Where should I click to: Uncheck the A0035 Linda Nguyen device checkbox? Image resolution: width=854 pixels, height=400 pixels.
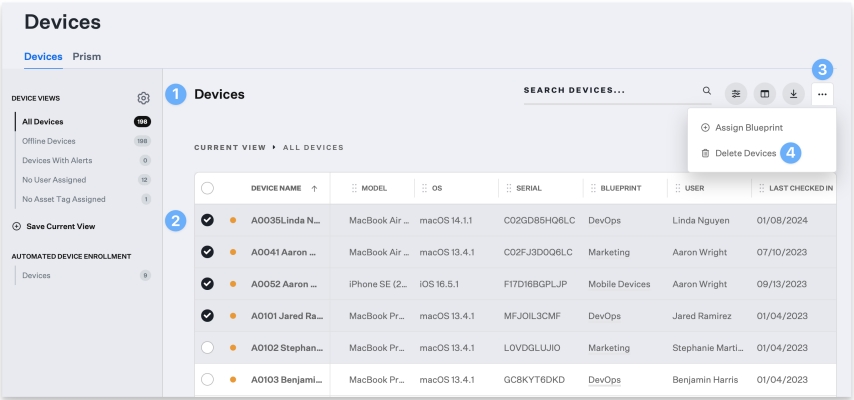(x=208, y=220)
